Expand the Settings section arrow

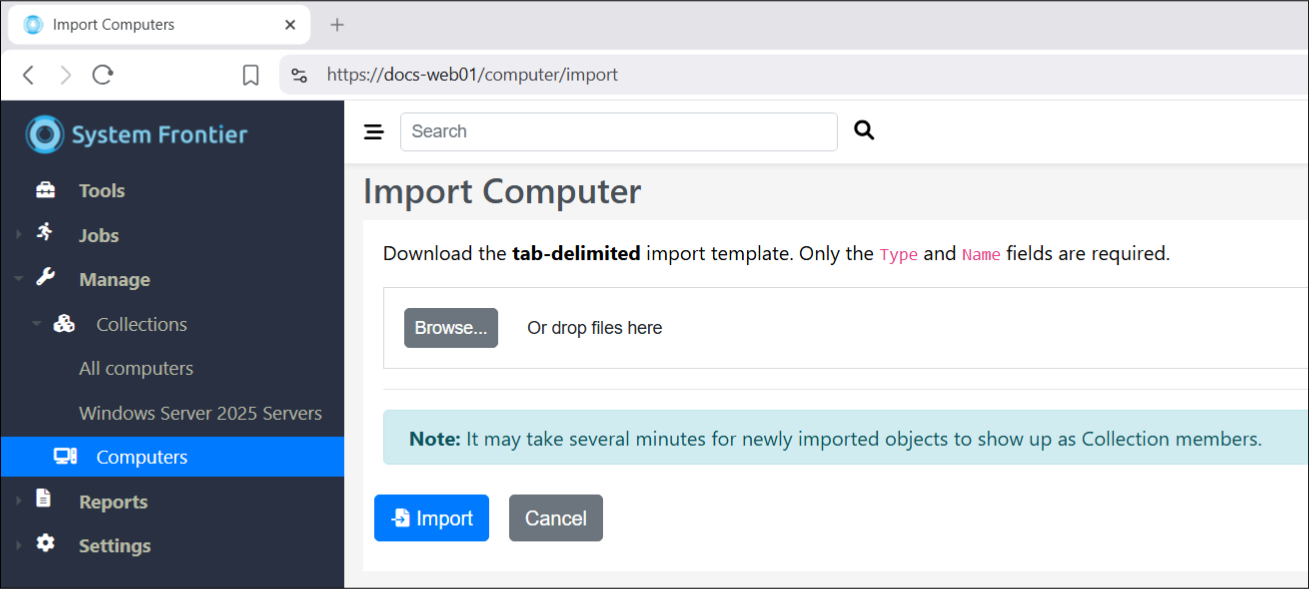point(18,546)
